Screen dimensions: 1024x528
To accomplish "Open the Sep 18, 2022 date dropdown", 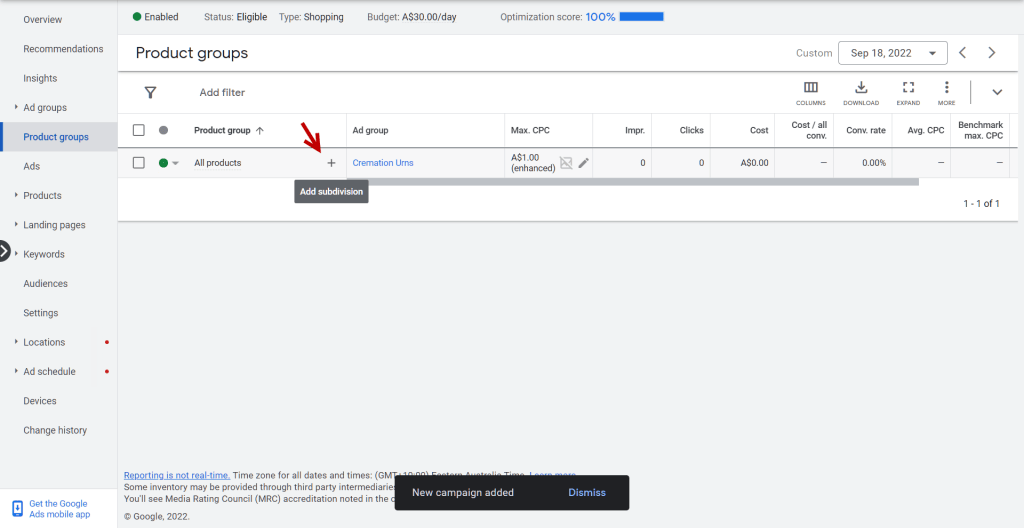I will click(x=893, y=53).
